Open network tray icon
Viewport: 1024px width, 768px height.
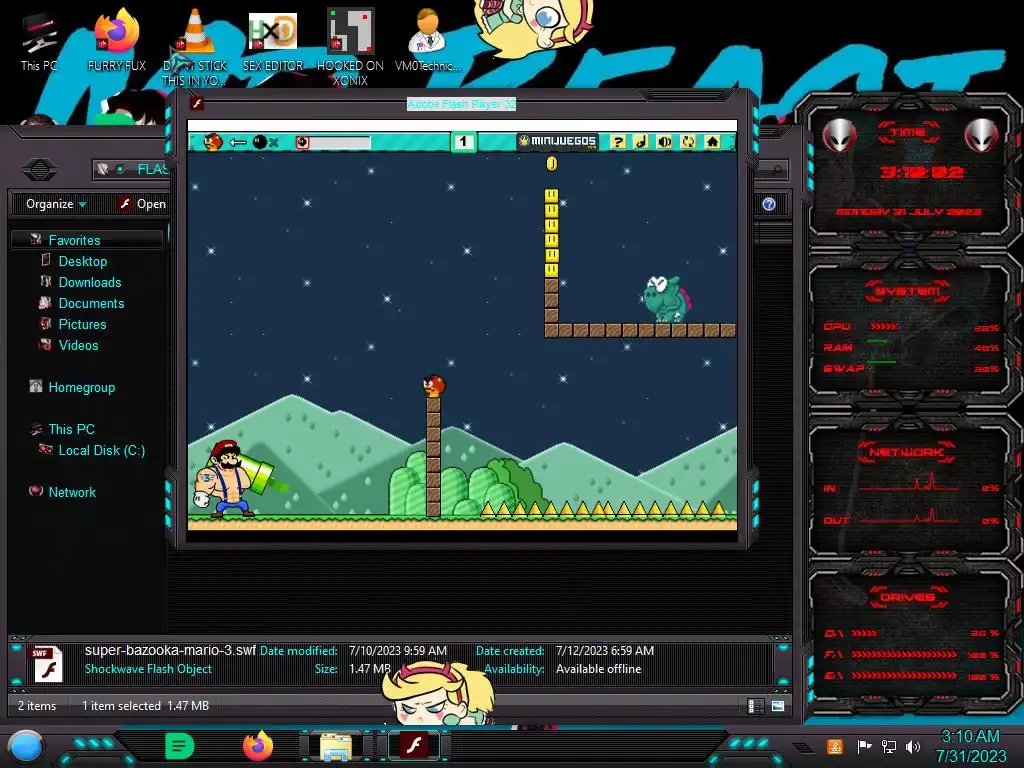889,746
